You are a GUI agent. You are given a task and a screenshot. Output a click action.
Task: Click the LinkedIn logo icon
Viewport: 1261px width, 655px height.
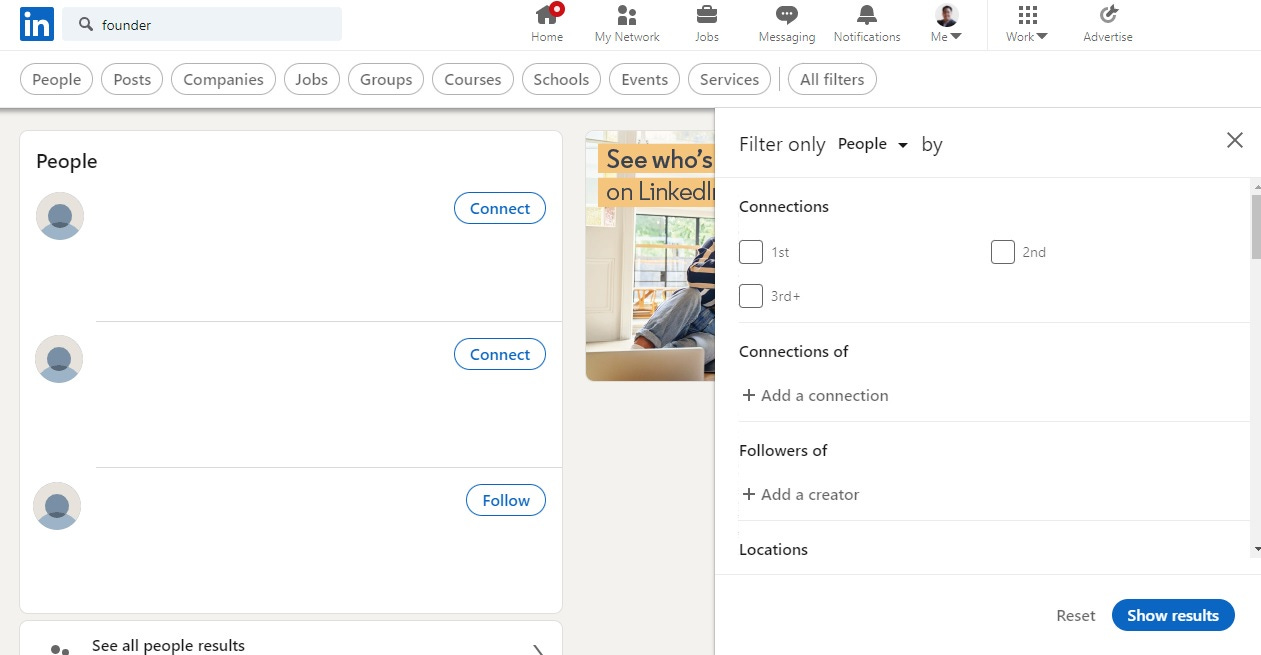36,24
